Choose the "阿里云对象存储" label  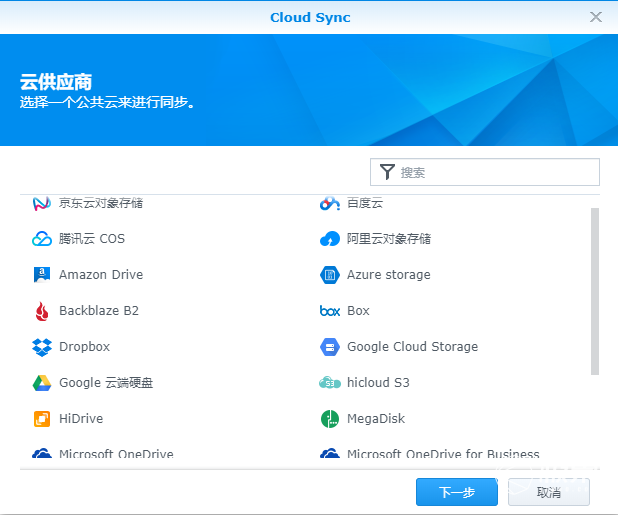coord(389,239)
